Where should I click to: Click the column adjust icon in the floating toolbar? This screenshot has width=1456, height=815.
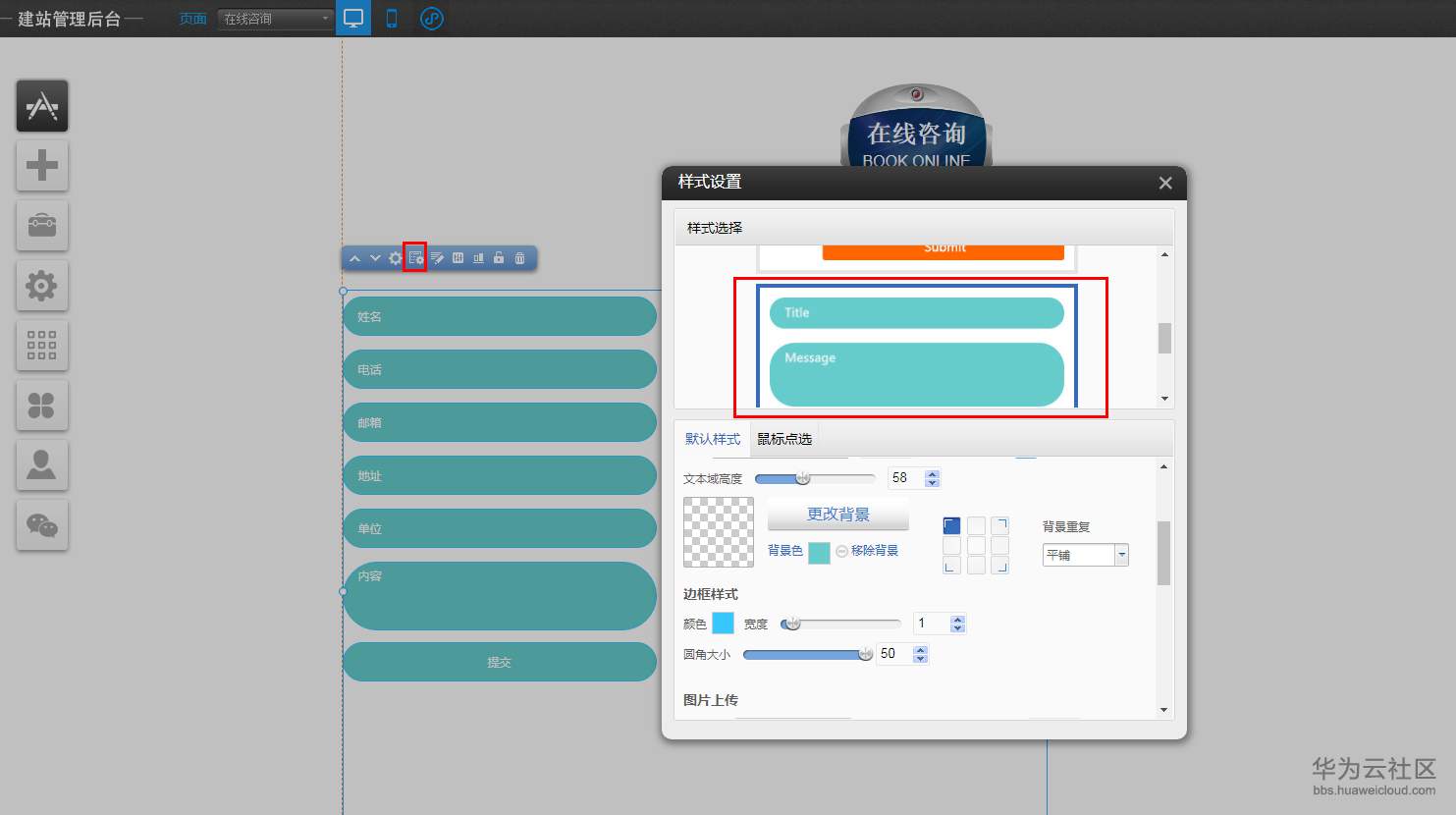(x=458, y=258)
